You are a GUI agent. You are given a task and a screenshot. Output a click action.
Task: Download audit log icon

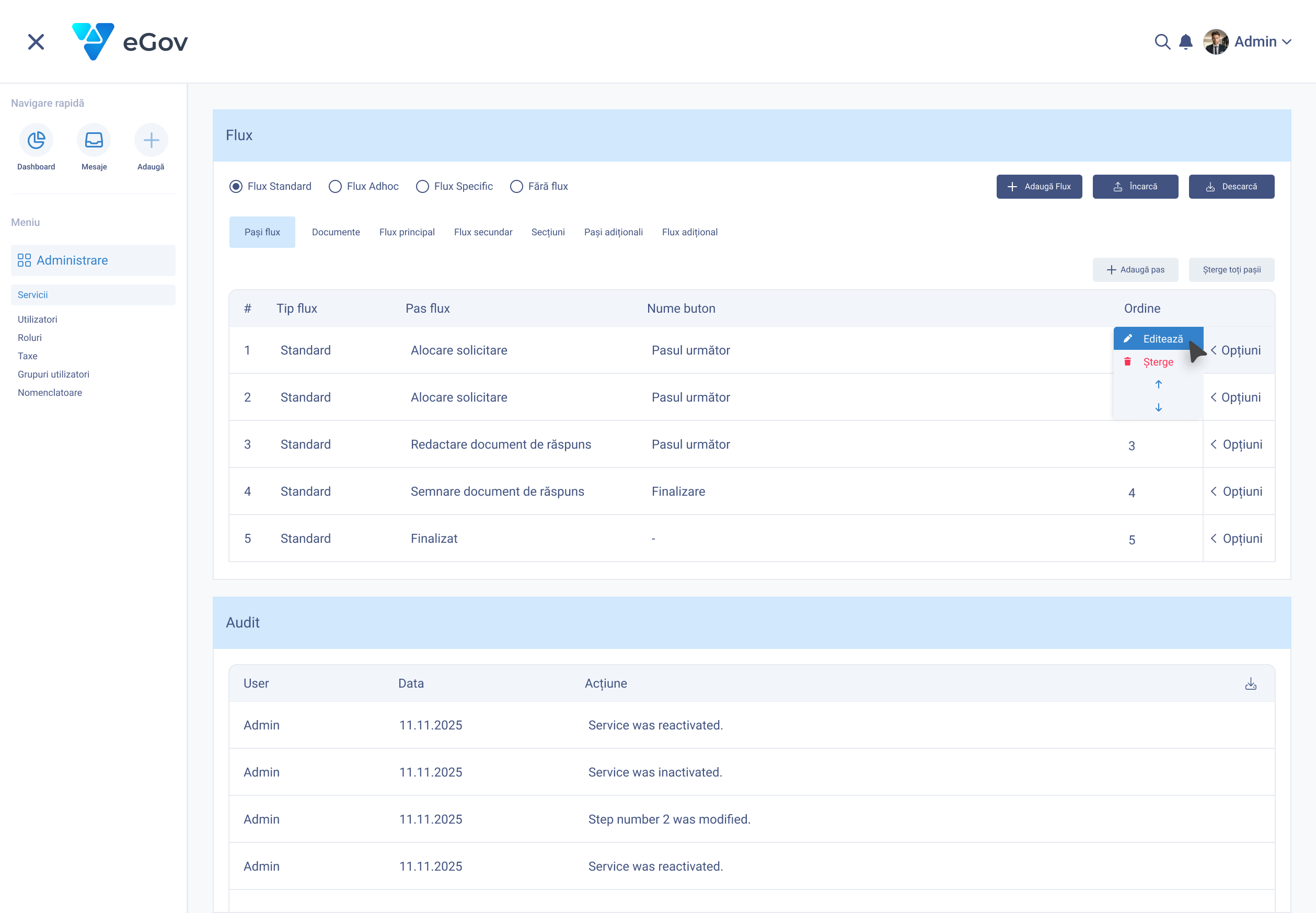(x=1250, y=683)
